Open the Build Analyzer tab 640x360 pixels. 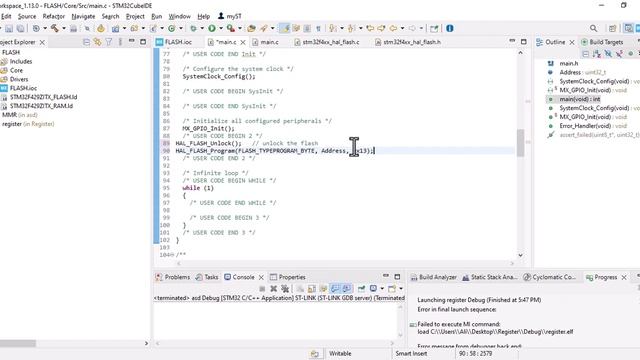pyautogui.click(x=433, y=277)
